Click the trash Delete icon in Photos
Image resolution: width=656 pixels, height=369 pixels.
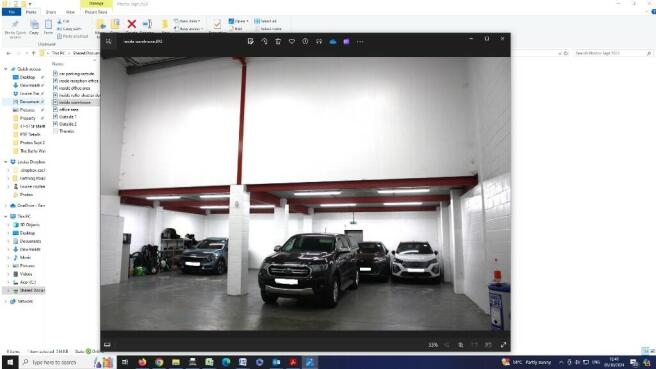click(278, 41)
